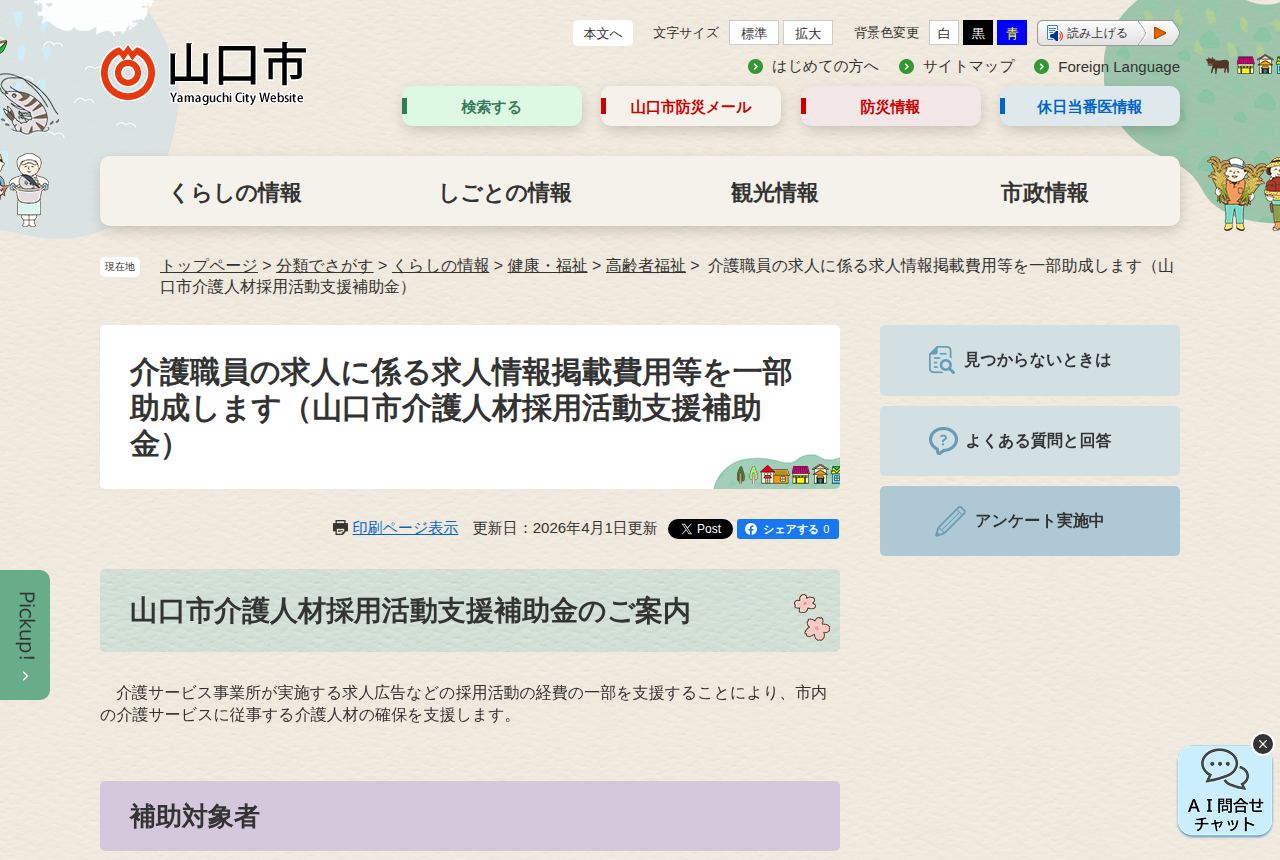Open 休日当番医情報 page

(x=1090, y=106)
